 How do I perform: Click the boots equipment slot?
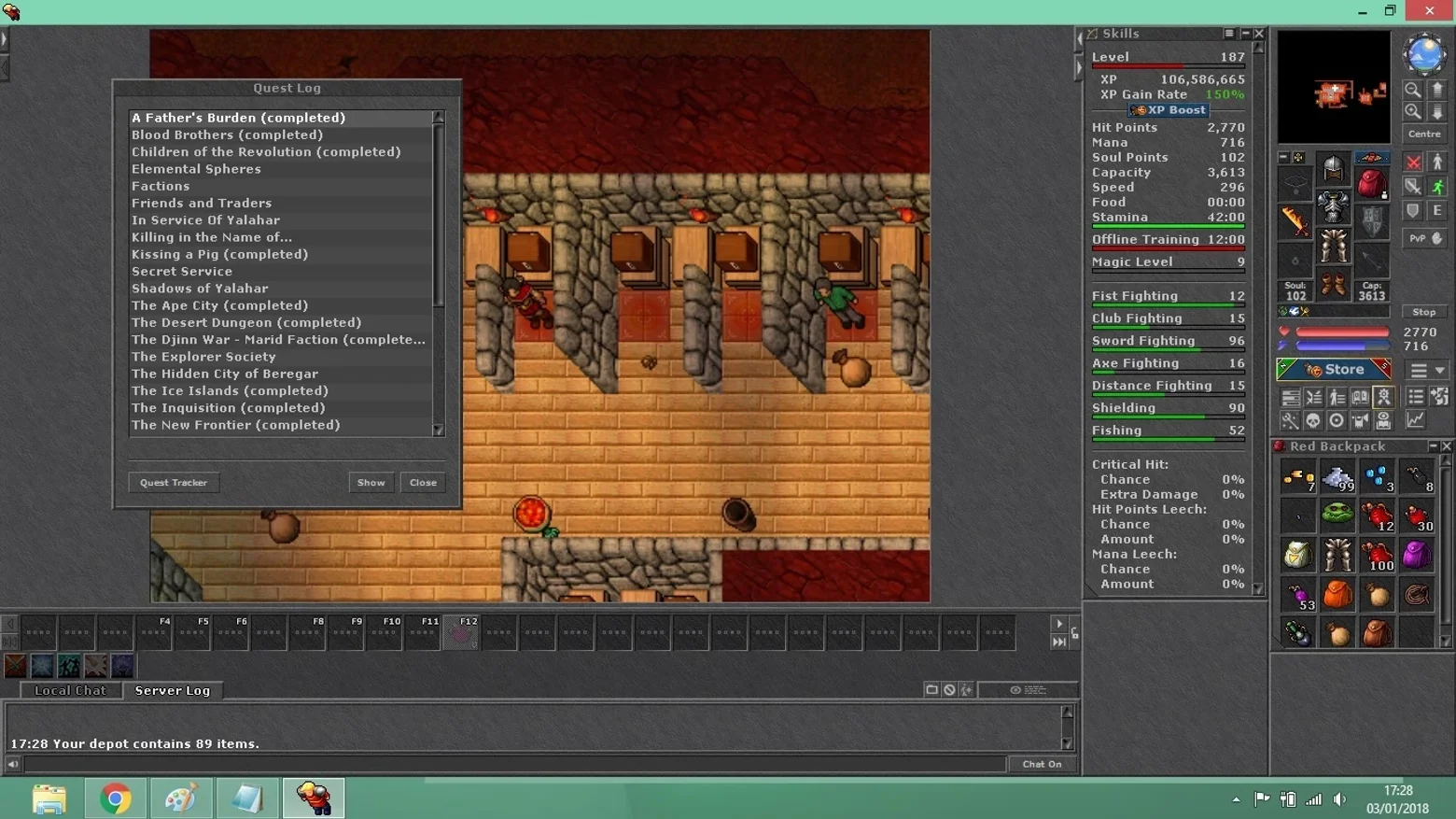1333,284
